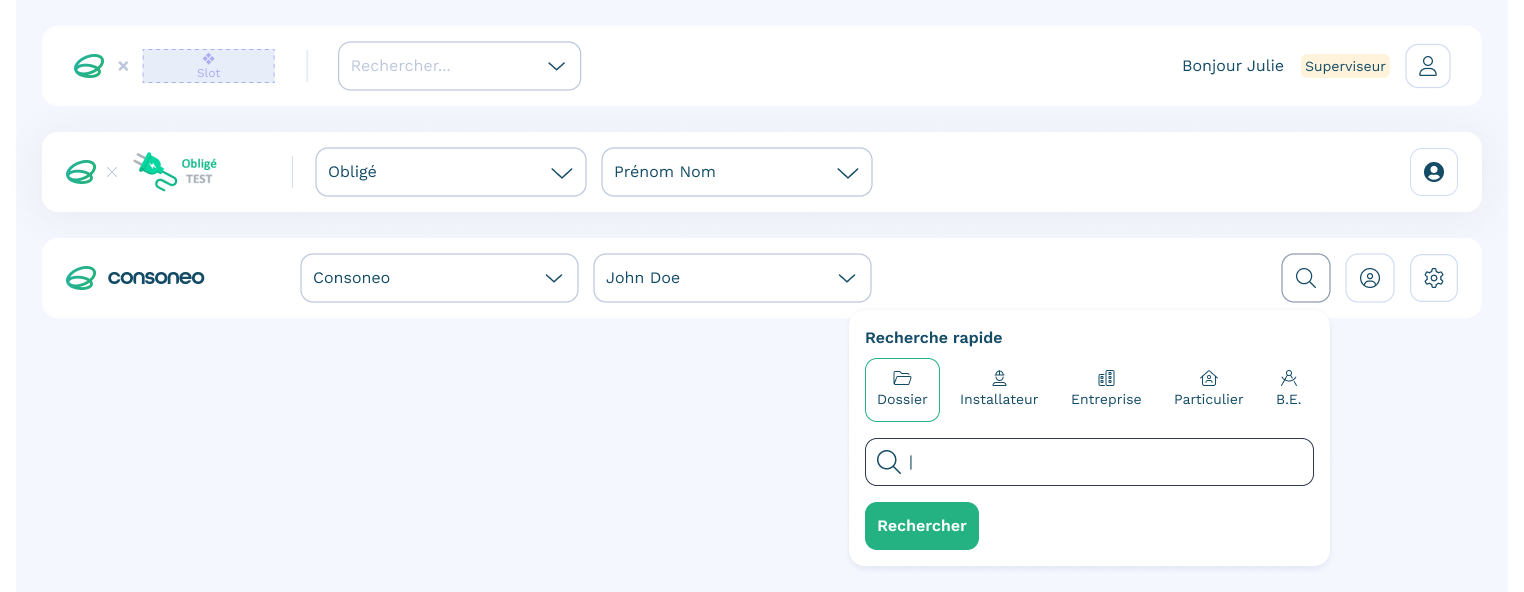Expand the John Doe user dropdown
Viewport: 1524px width, 592px height.
pyautogui.click(x=732, y=278)
